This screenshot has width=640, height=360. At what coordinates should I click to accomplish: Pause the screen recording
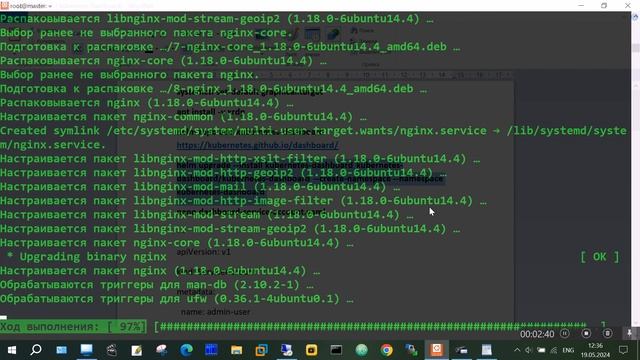tap(565, 333)
